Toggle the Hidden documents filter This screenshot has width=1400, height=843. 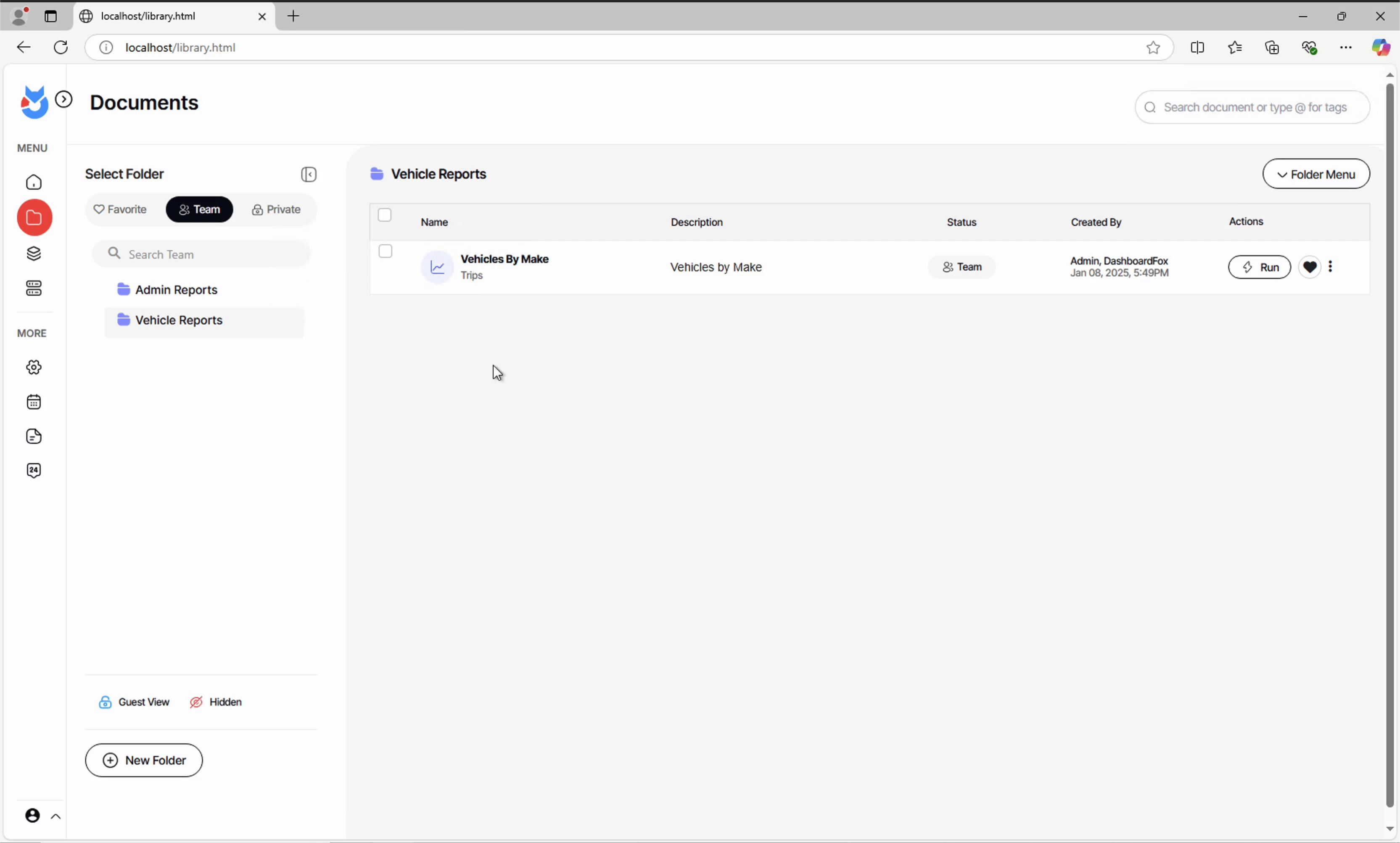(216, 702)
